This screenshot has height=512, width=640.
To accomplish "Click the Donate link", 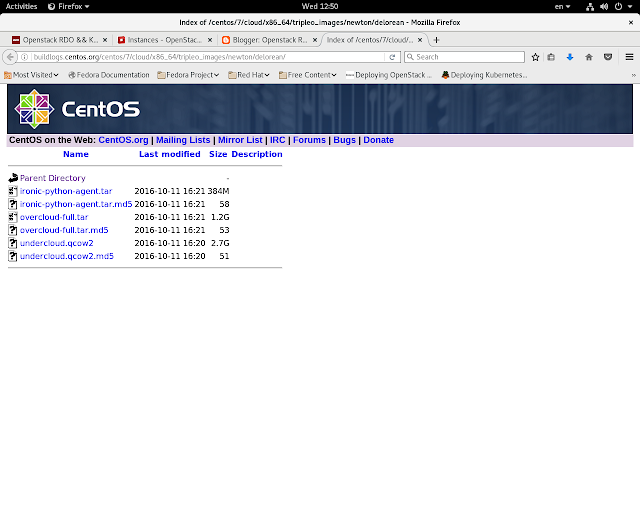I will (378, 140).
